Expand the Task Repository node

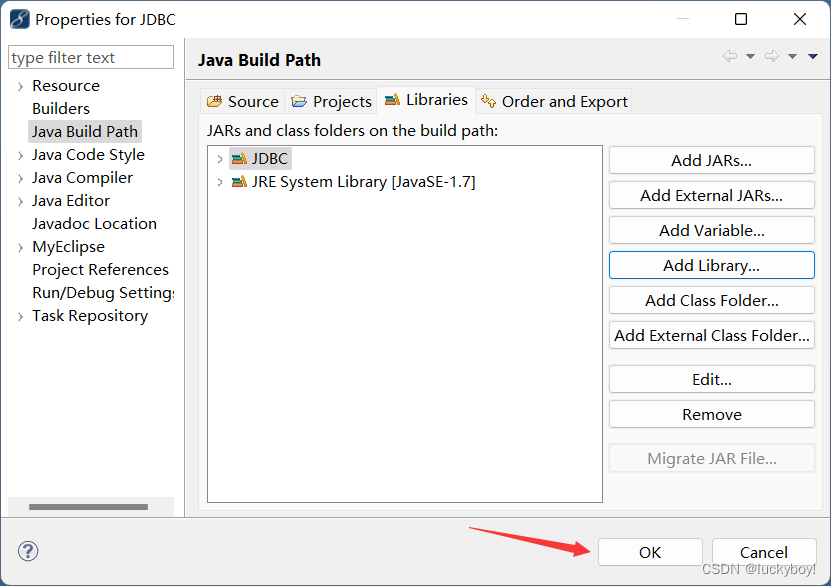tap(20, 316)
